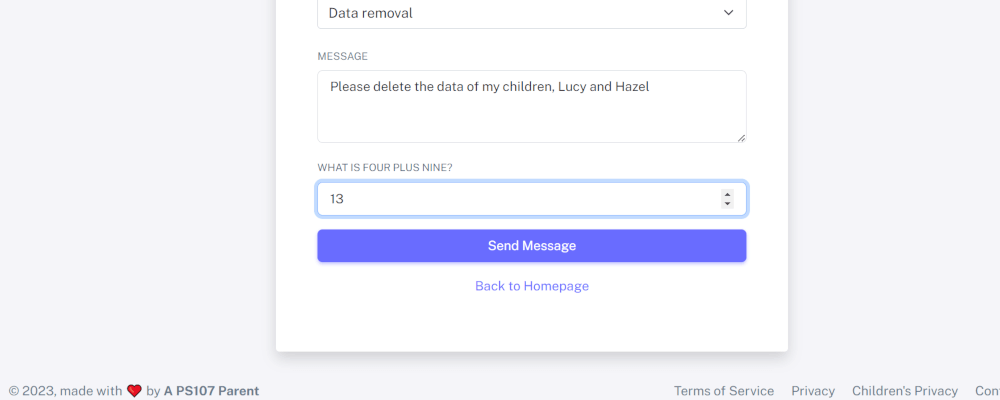Open the Data removal subject dropdown
This screenshot has width=1000, height=400.
tap(531, 13)
